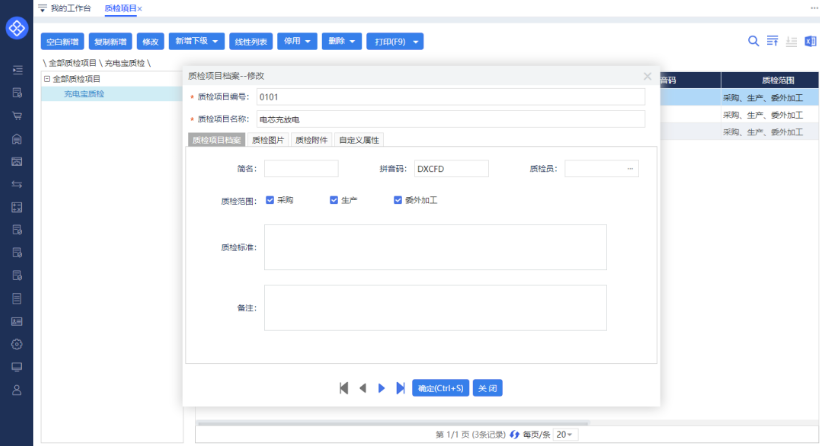Expand the 停用 dropdown arrow

(308, 41)
